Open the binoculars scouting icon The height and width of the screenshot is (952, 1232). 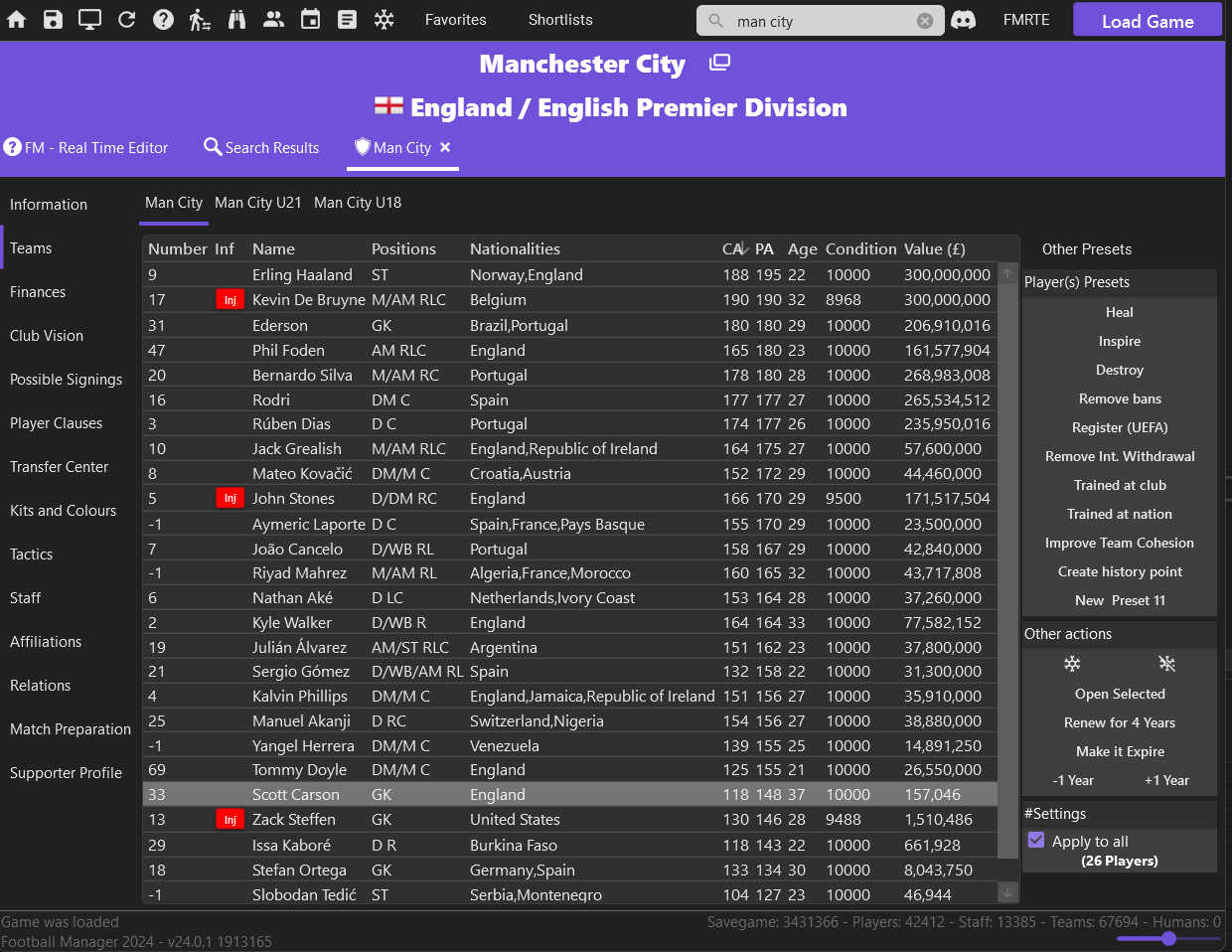point(236,19)
